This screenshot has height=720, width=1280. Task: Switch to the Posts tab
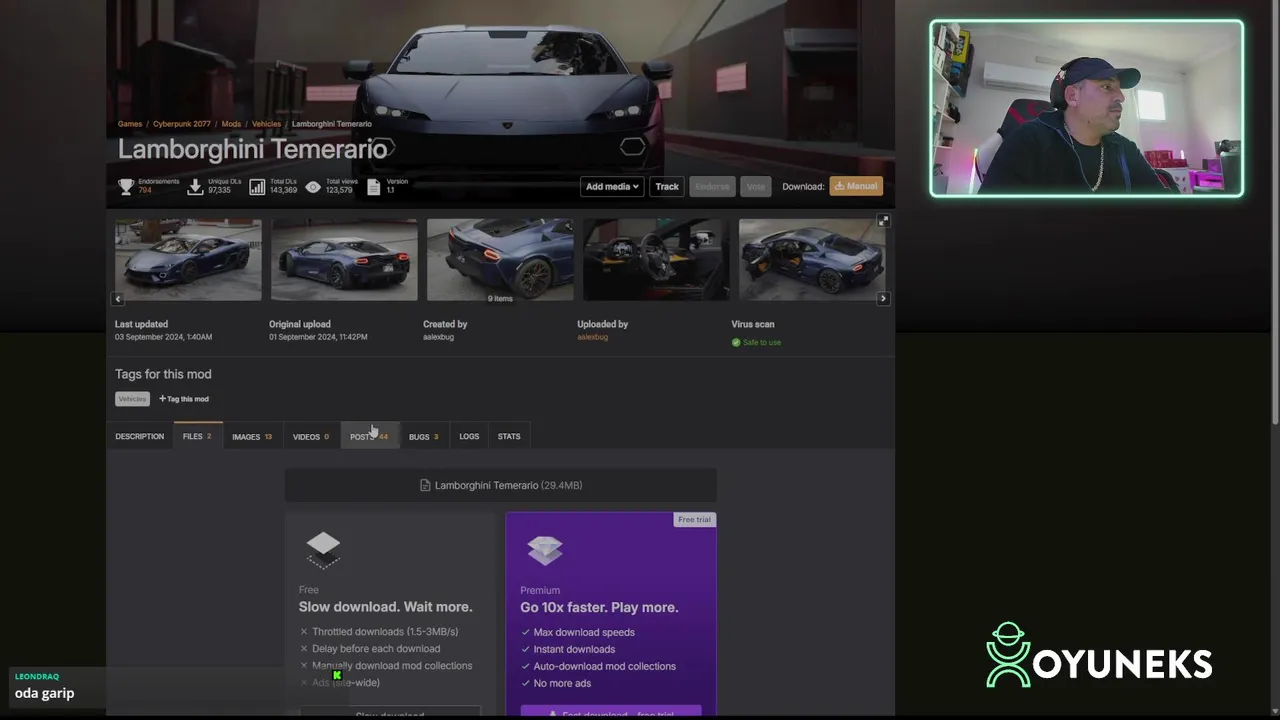(x=369, y=437)
